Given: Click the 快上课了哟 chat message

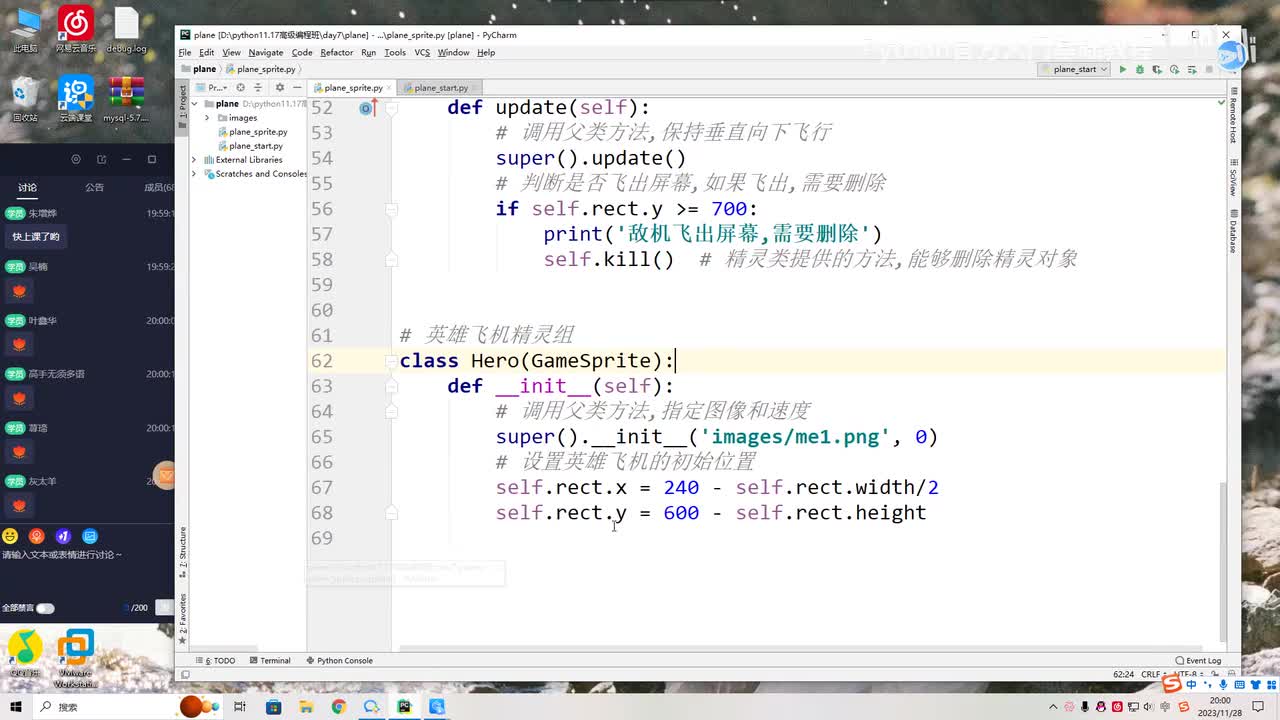Looking at the screenshot, I should point(36,237).
